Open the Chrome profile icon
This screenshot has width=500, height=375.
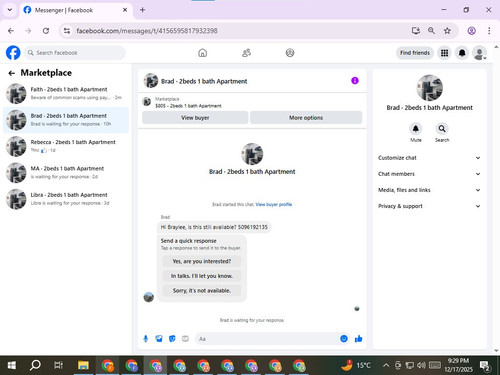tap(471, 31)
